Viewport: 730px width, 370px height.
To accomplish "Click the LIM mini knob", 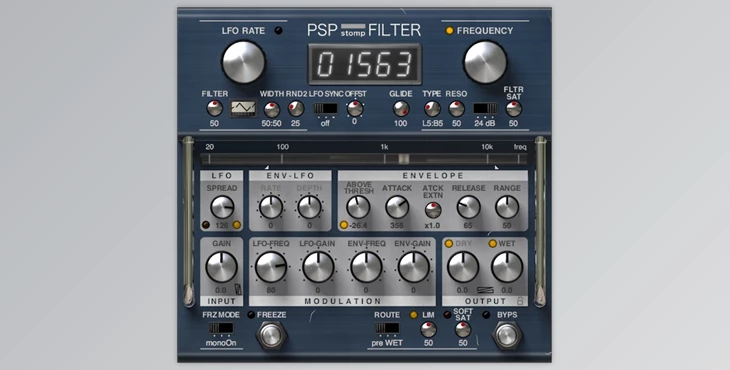I will pyautogui.click(x=428, y=330).
